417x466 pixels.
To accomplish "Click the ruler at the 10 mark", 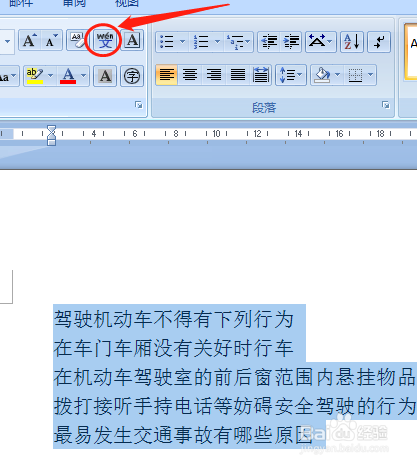I will point(216,134).
